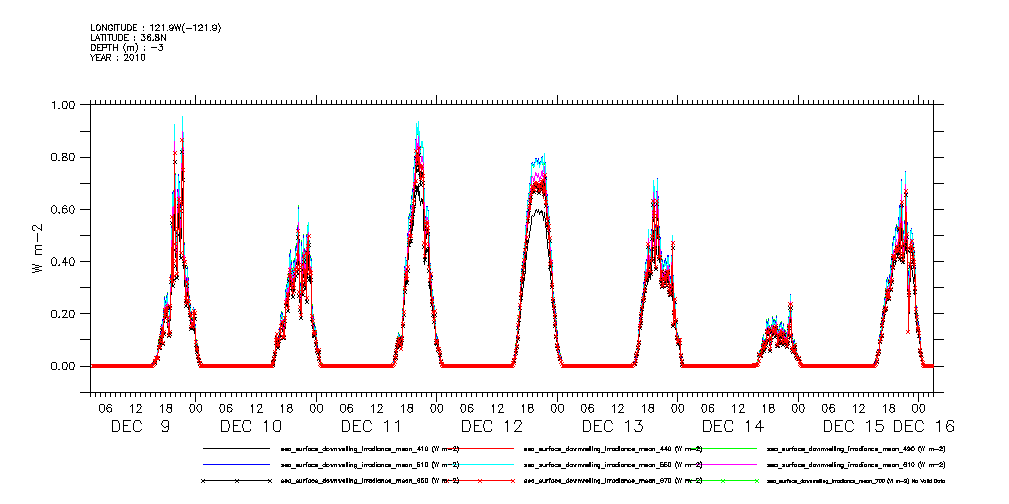Click the red x-marked legend line for 670
Screen dimensions: 1009x504
(x=479, y=481)
